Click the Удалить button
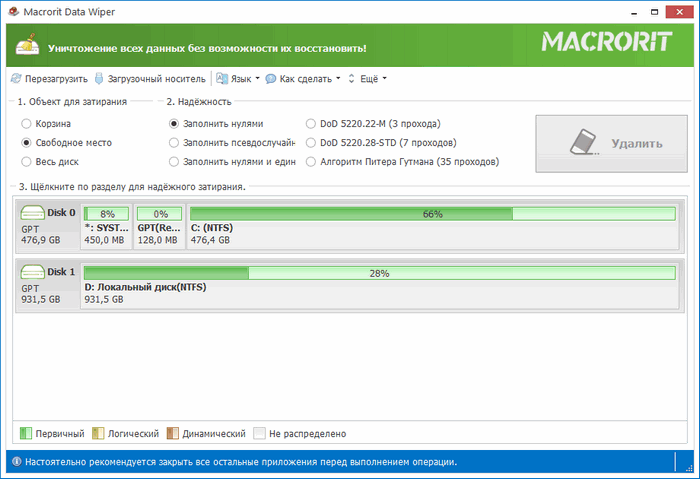The width and height of the screenshot is (700, 479). [x=611, y=144]
